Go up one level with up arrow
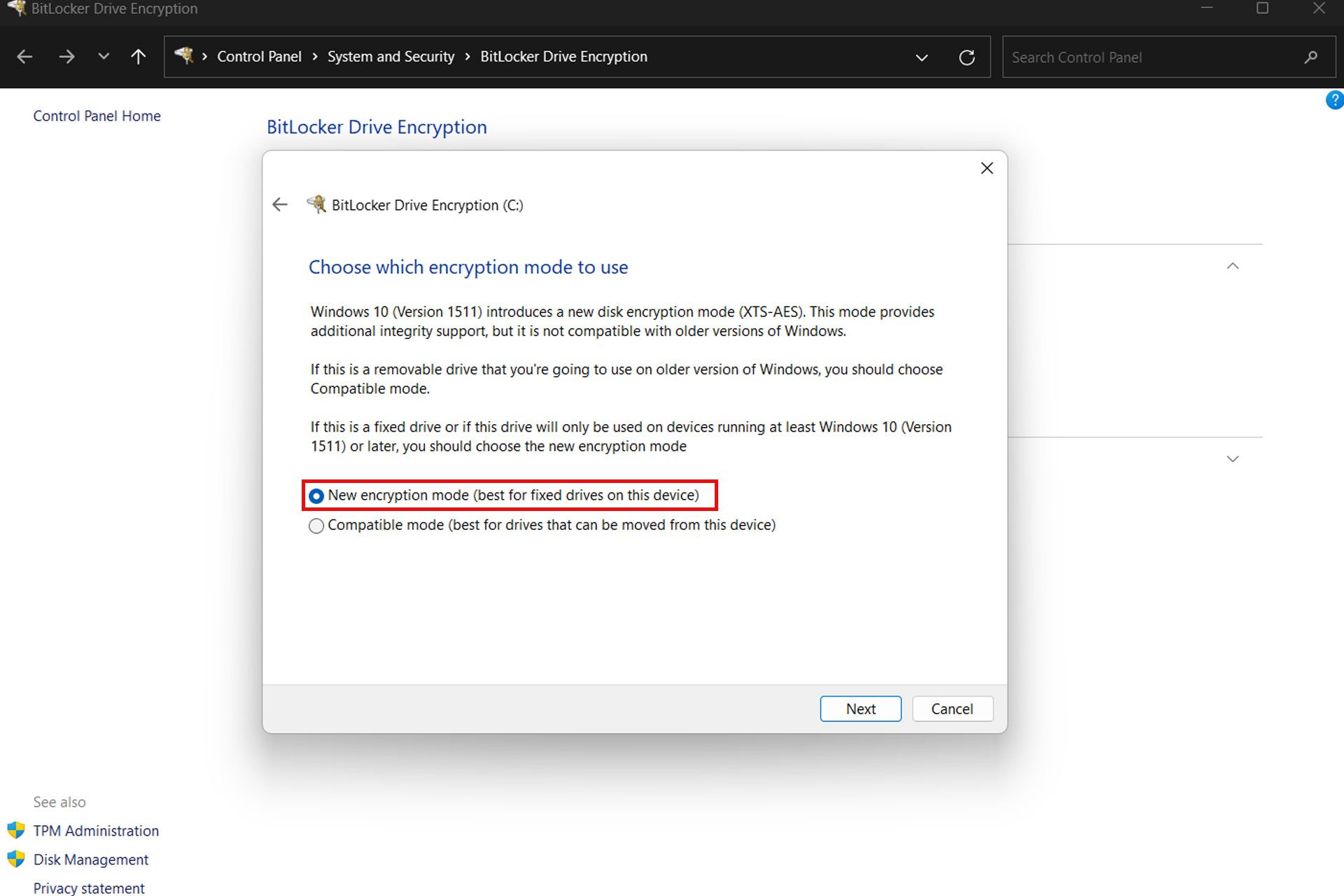The width and height of the screenshot is (1344, 896). pos(139,57)
